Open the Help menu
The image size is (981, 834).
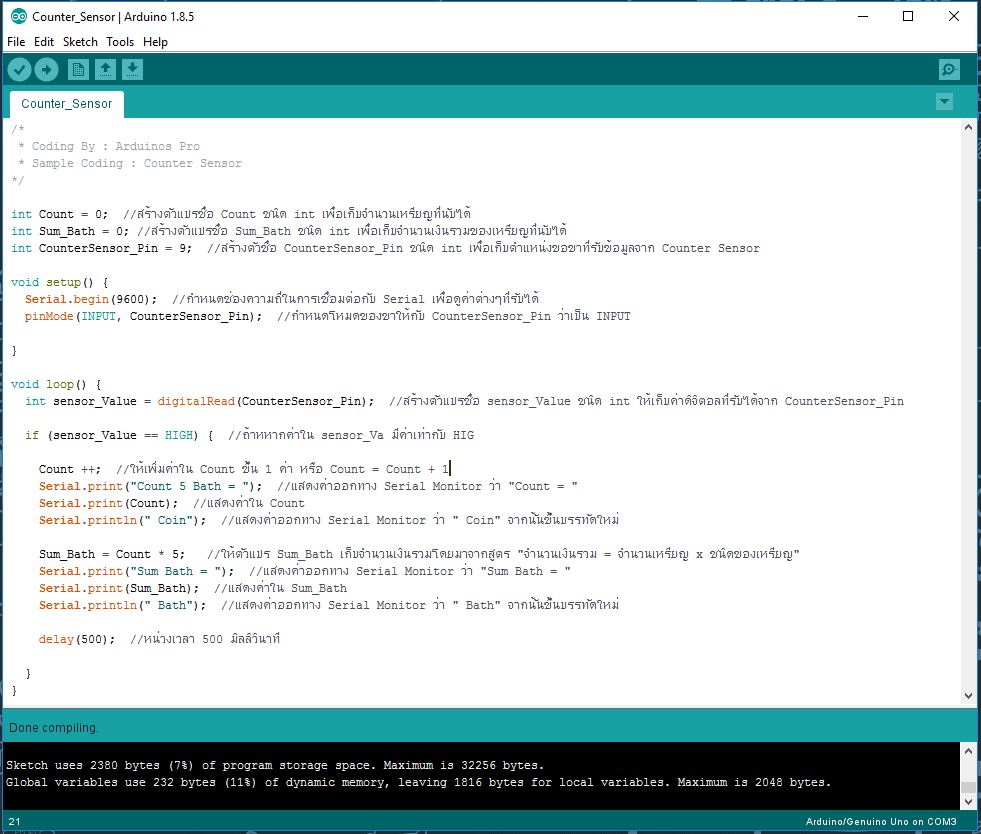pyautogui.click(x=156, y=41)
